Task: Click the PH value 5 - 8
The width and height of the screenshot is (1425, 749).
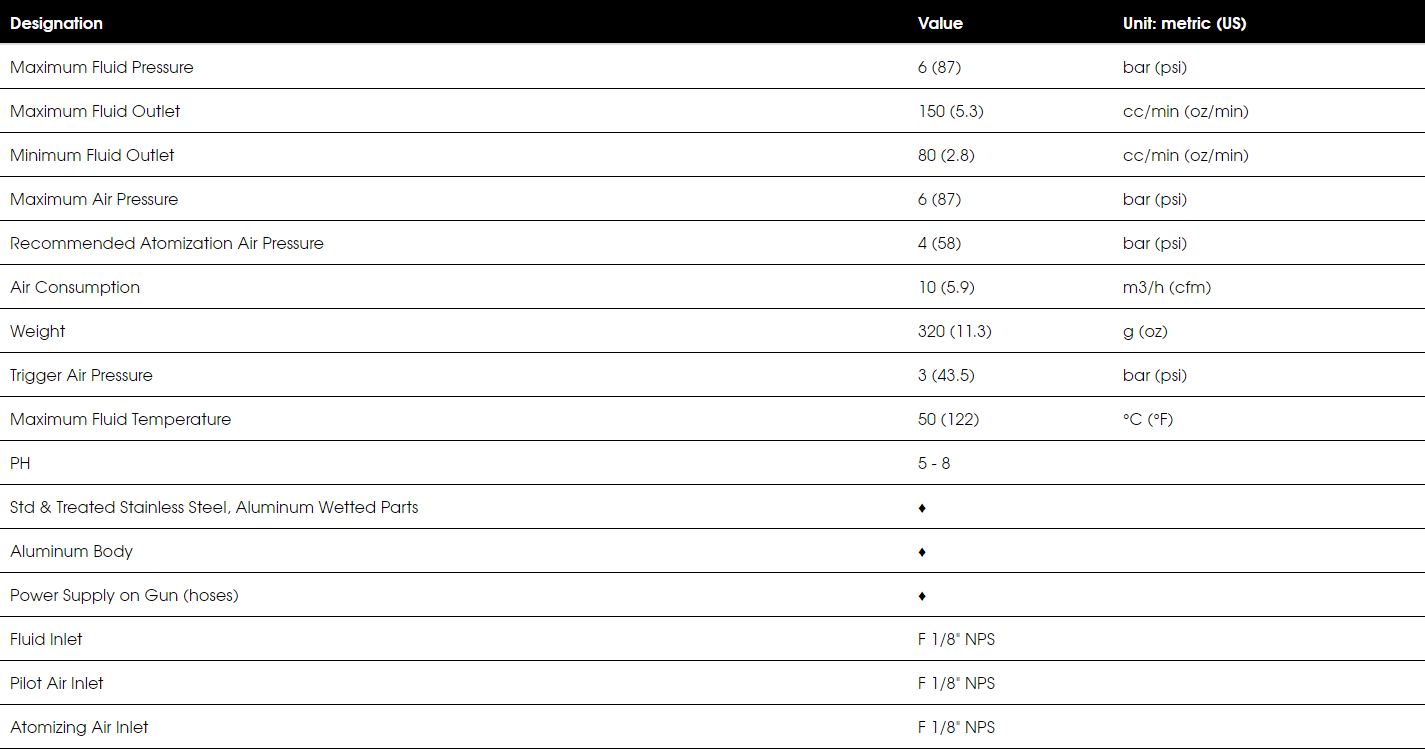Action: pos(934,463)
